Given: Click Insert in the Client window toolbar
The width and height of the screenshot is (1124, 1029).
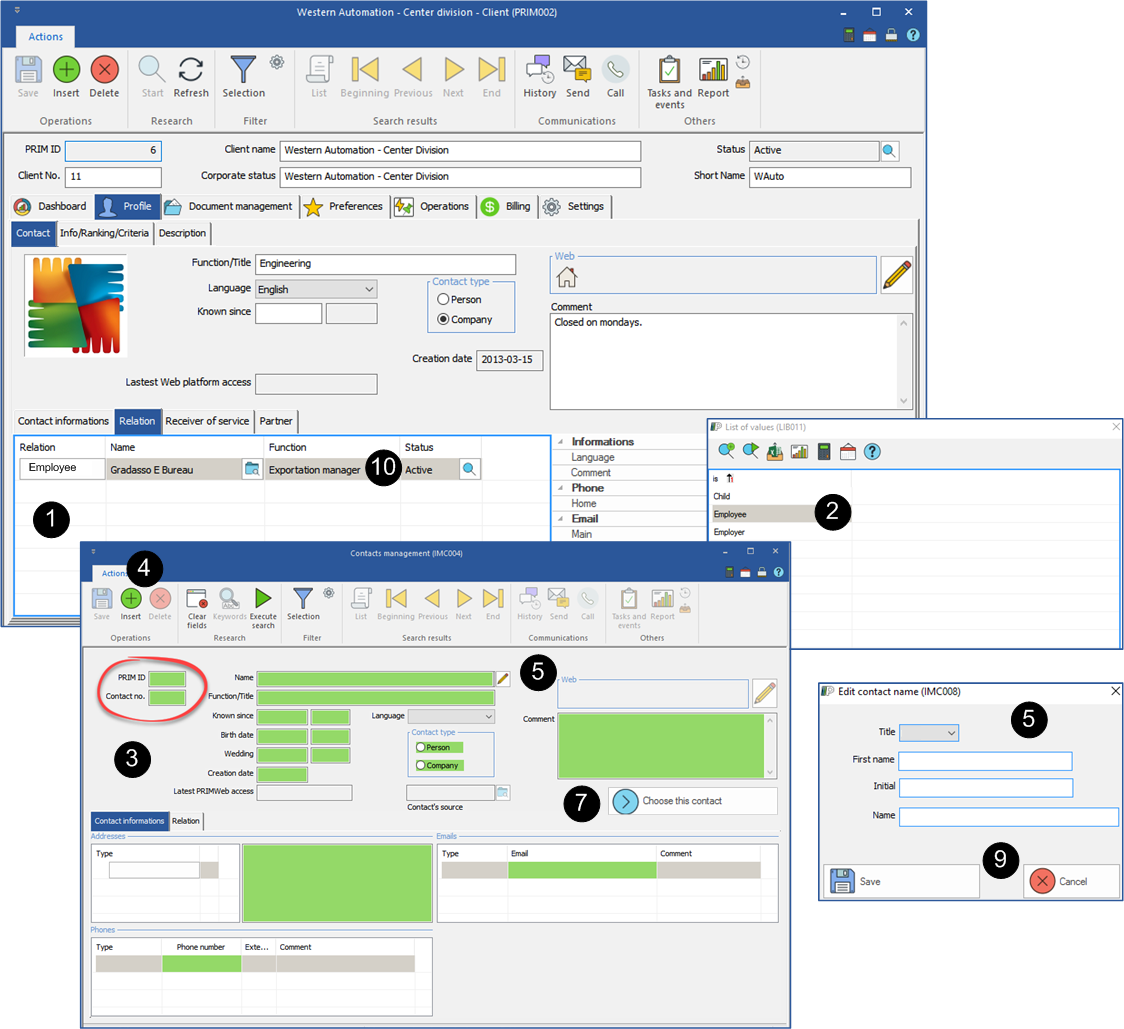Looking at the screenshot, I should (x=66, y=77).
